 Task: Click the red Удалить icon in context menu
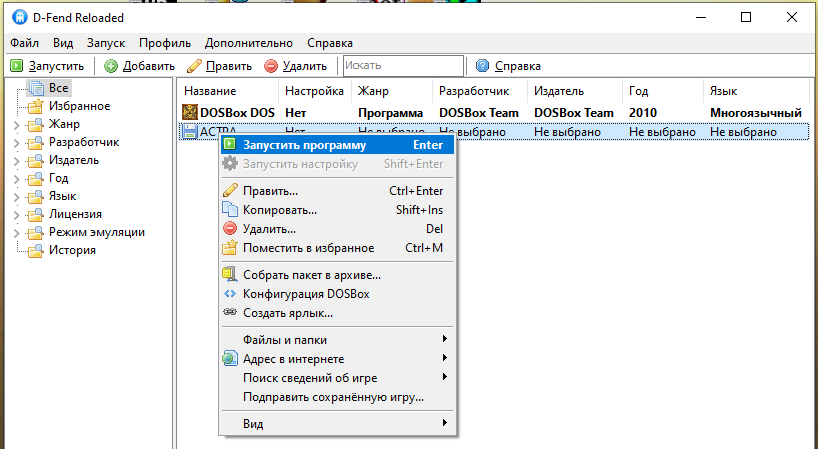pos(230,229)
